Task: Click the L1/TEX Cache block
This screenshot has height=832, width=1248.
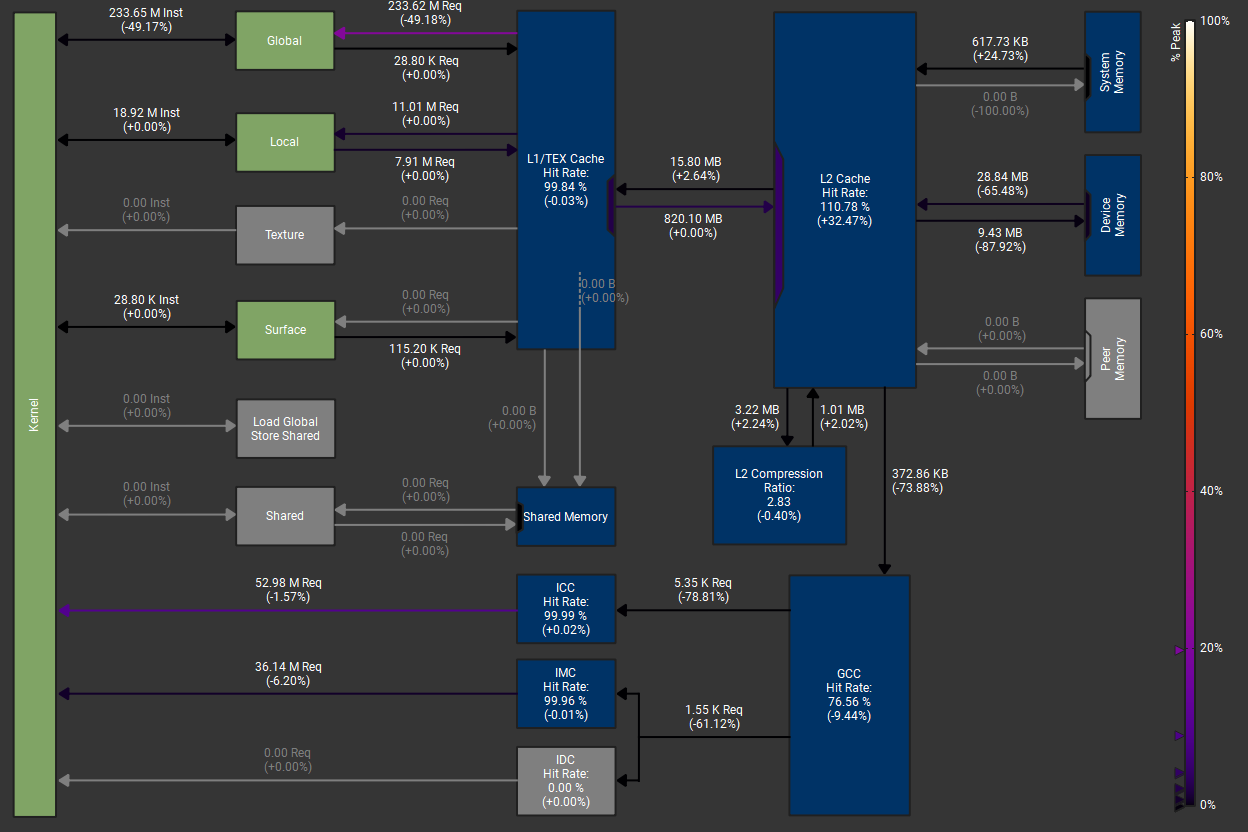Action: point(566,180)
